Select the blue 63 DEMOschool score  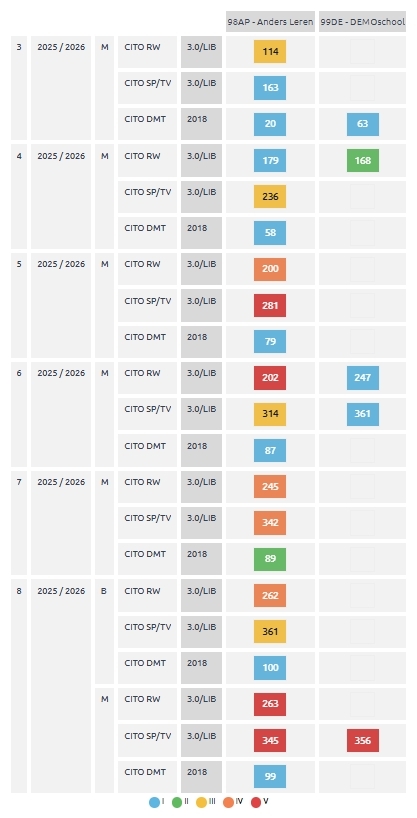(363, 124)
